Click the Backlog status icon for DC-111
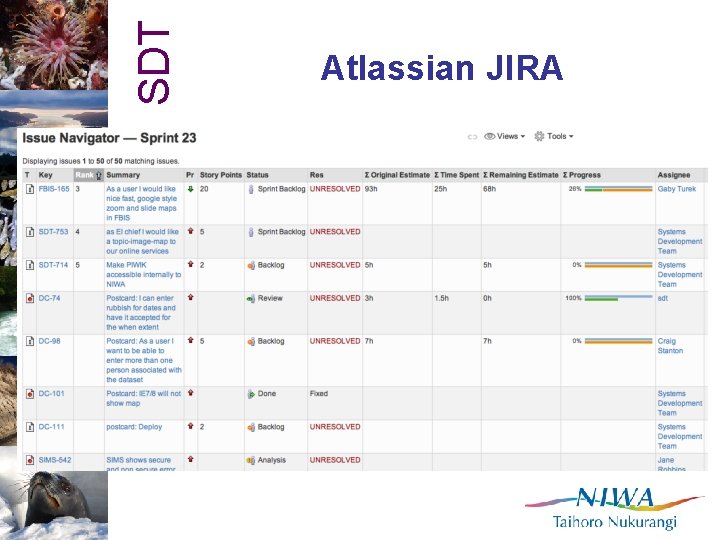 [251, 427]
